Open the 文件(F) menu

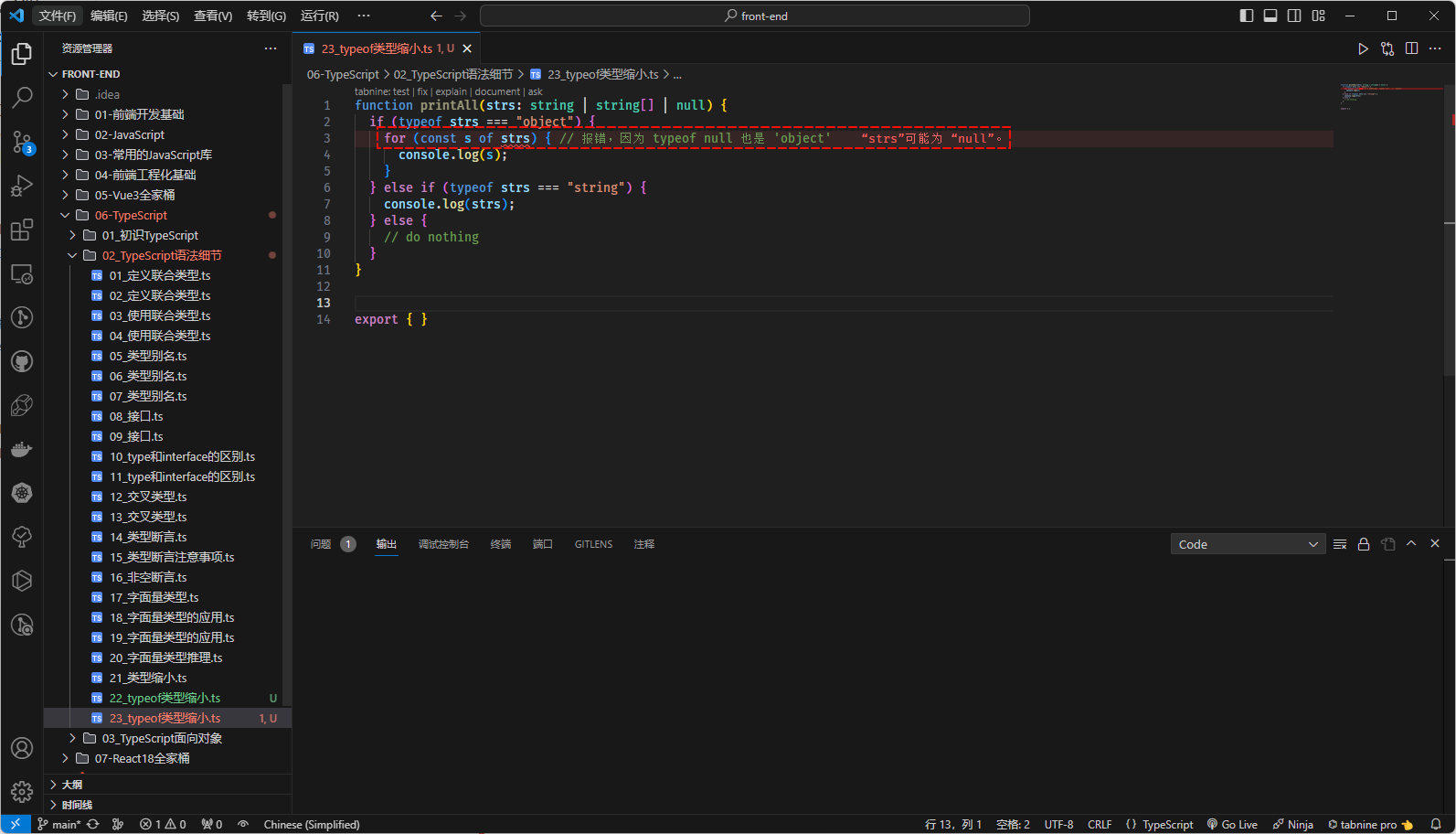(57, 16)
